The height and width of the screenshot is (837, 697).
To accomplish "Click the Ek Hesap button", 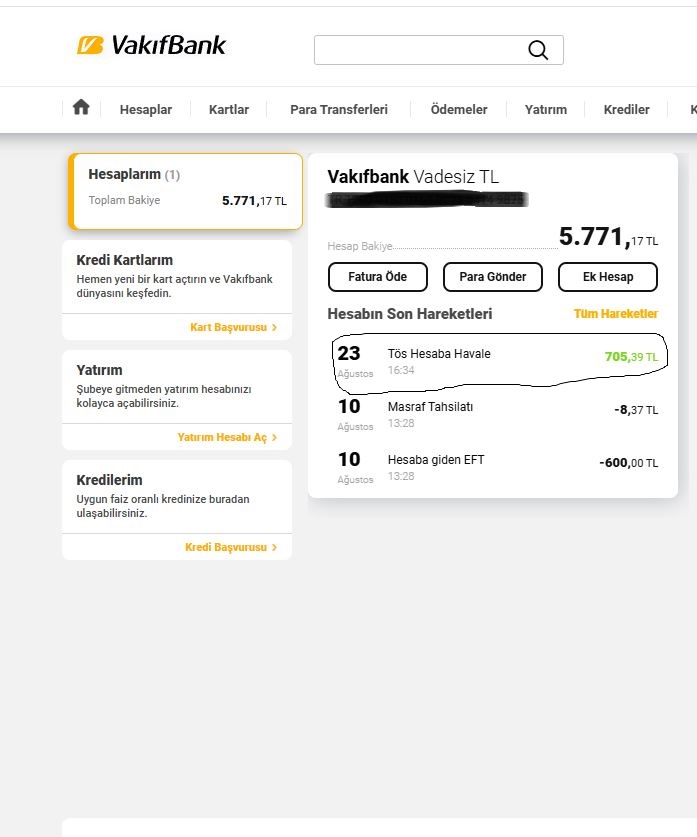I will point(608,277).
